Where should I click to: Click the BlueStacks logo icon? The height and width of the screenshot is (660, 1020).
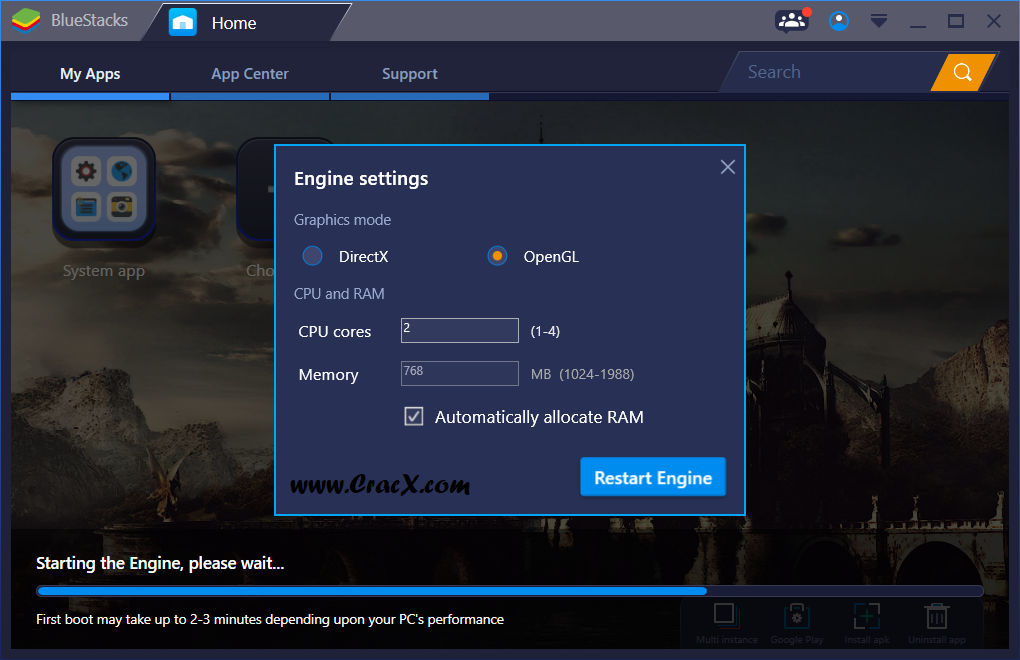pos(26,20)
